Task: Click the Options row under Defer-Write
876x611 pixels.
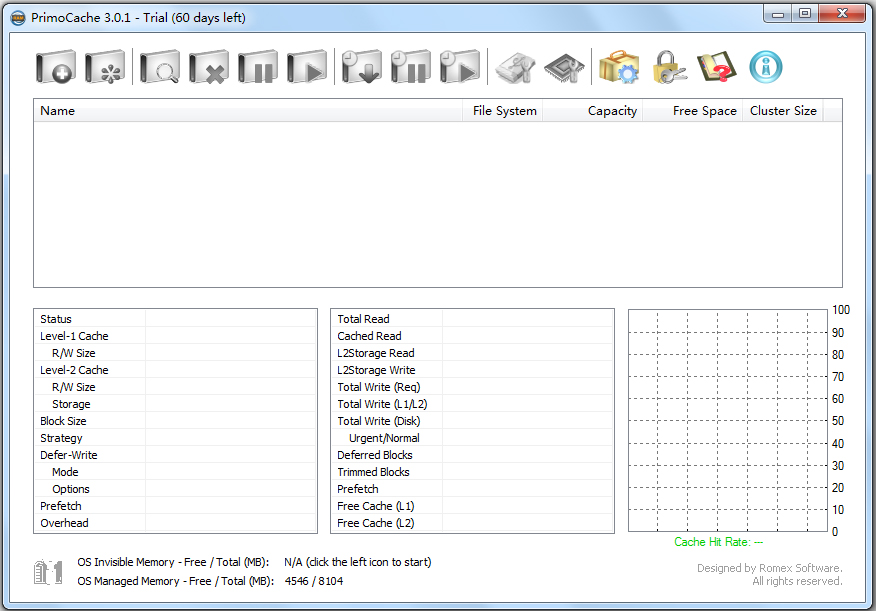Action: click(175, 489)
